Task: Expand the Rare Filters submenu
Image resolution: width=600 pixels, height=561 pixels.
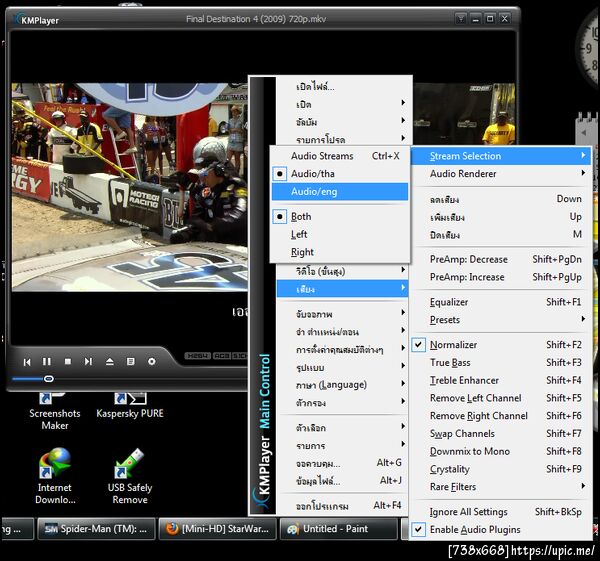Action: tap(501, 487)
